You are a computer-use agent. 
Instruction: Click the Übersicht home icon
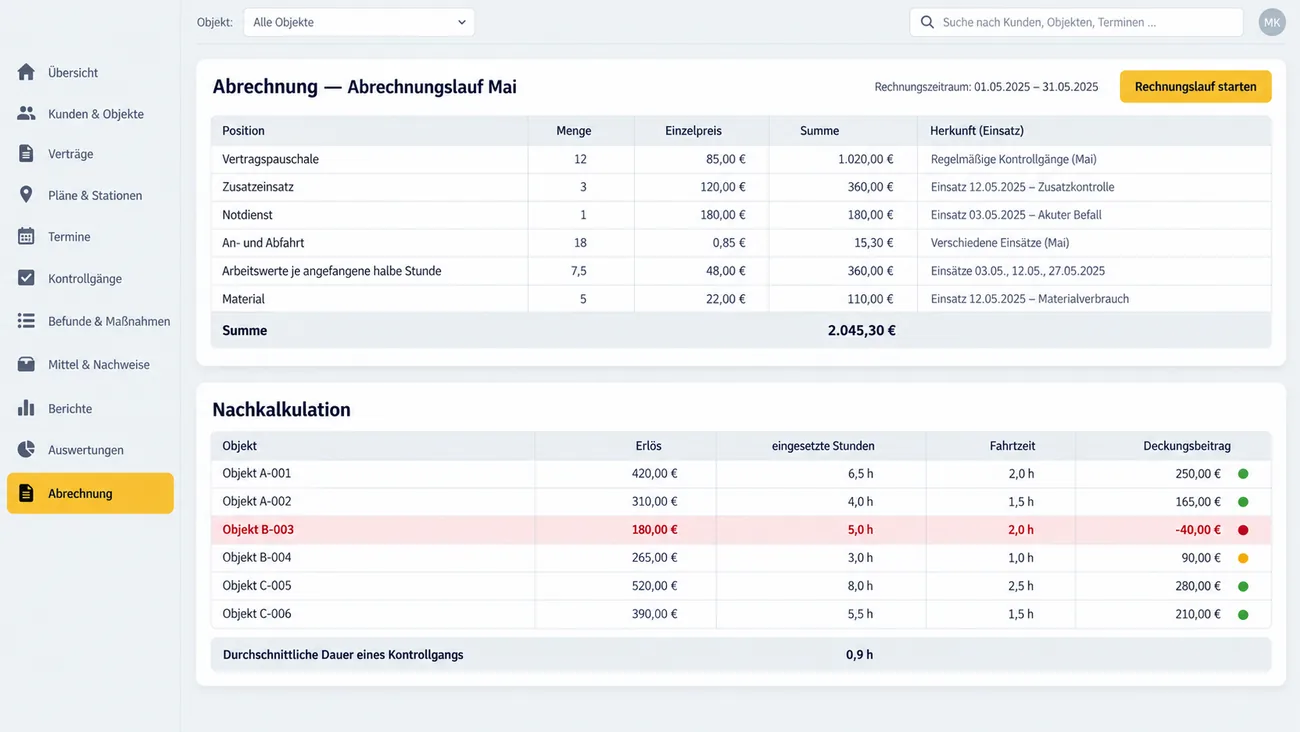pos(26,72)
